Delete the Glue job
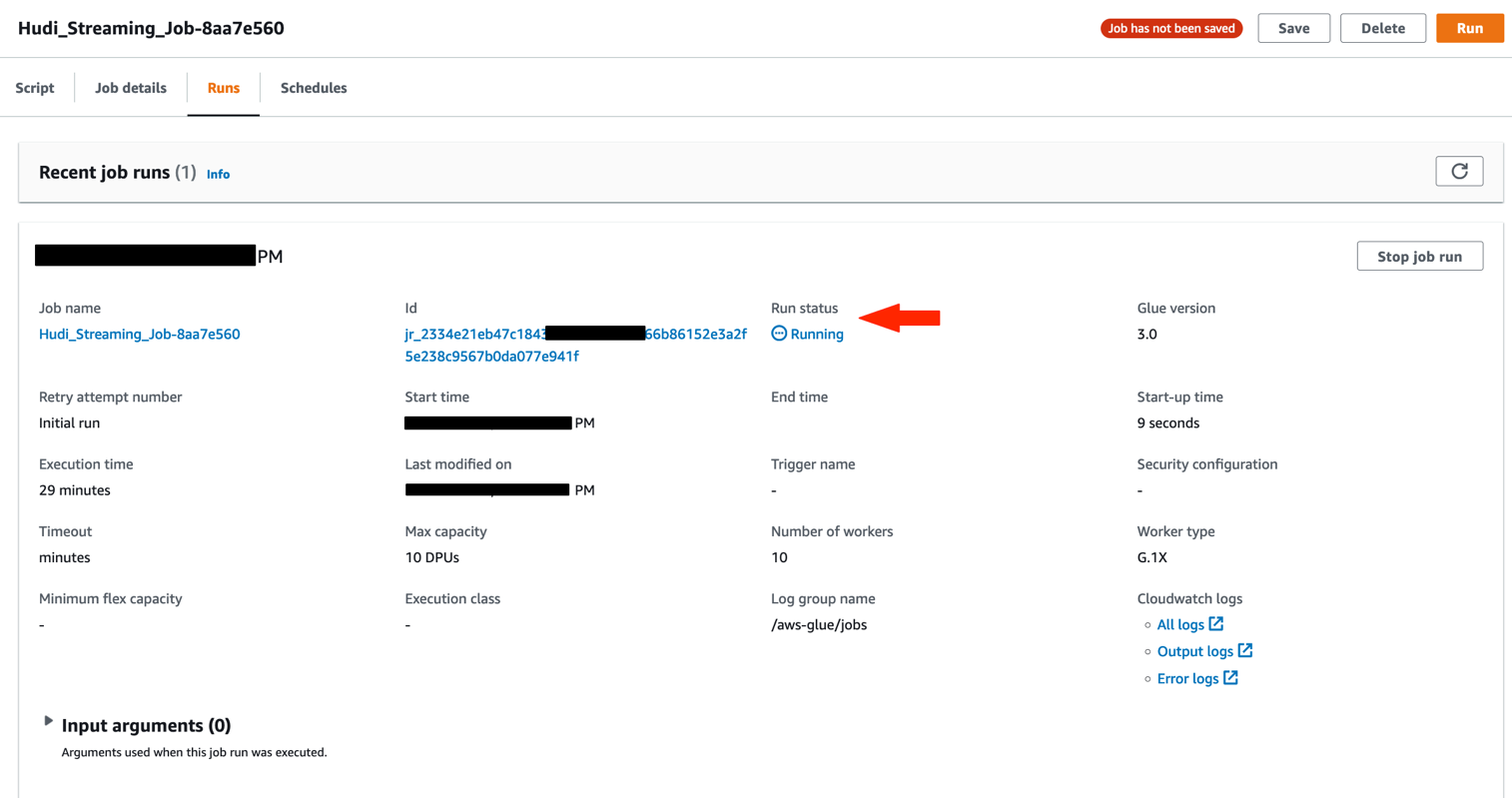This screenshot has width=1512, height=798. pos(1383,28)
